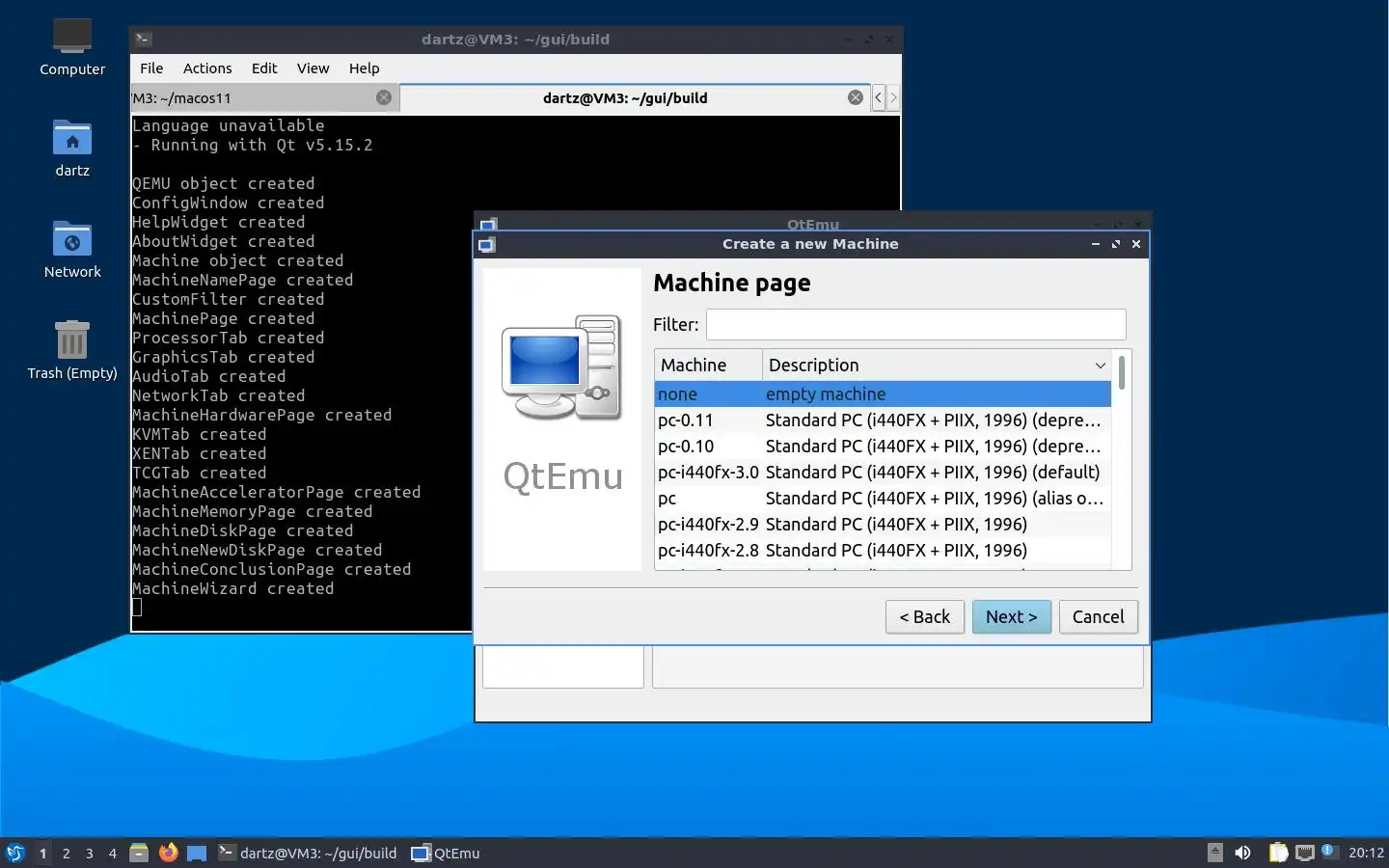1389x868 pixels.
Task: Open the terminal View menu
Action: [313, 68]
